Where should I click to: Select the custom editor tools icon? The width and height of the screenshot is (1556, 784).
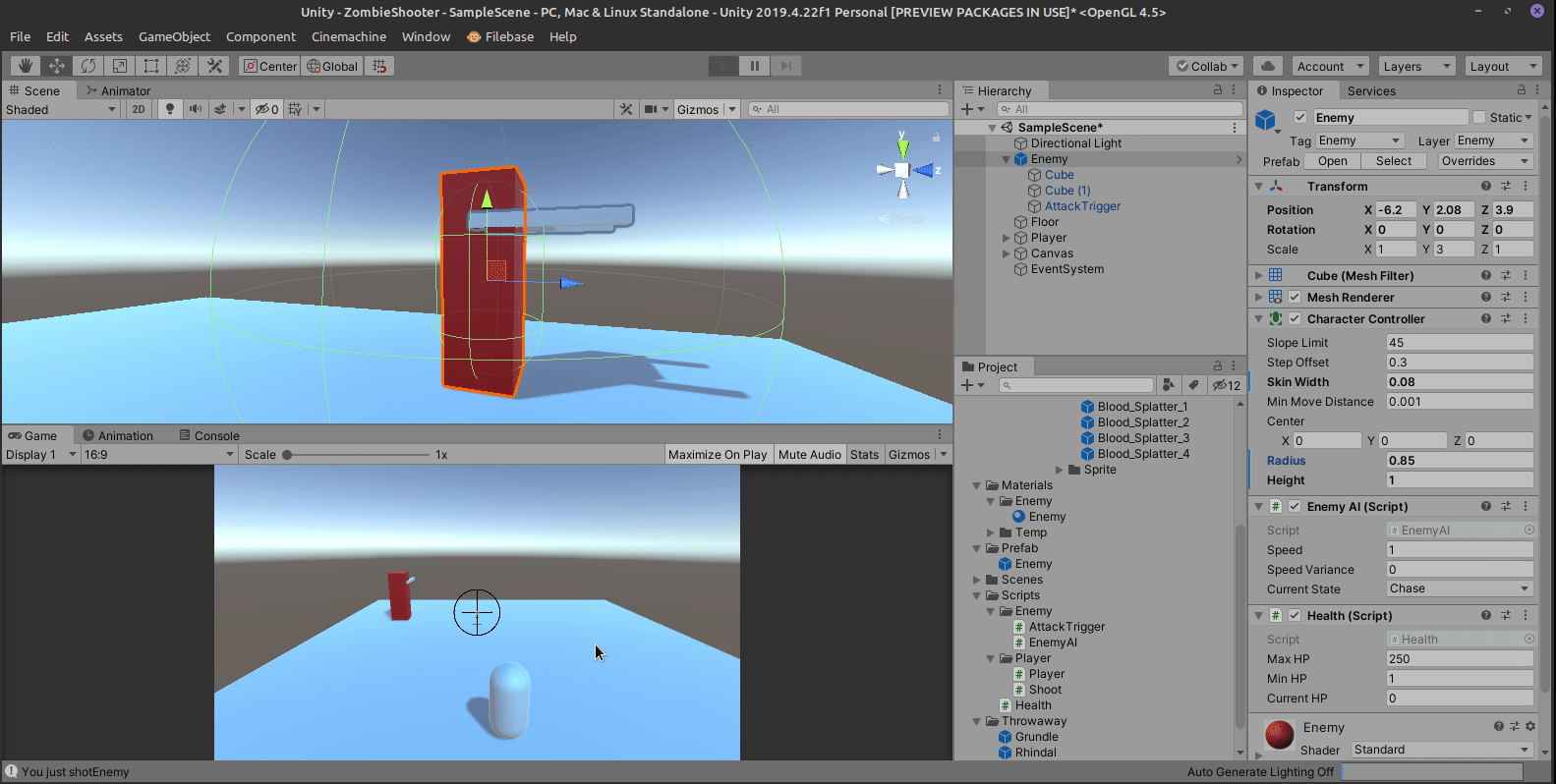[214, 66]
